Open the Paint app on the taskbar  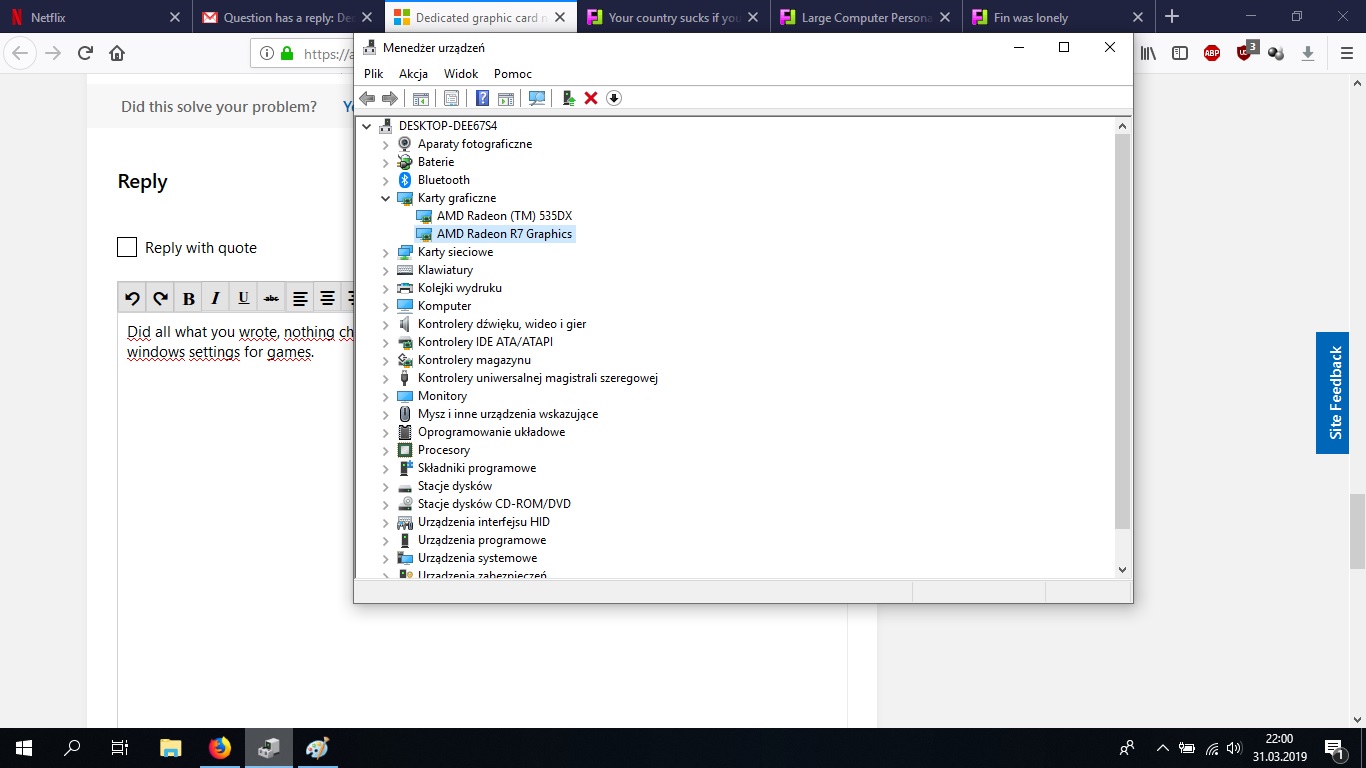click(x=317, y=748)
